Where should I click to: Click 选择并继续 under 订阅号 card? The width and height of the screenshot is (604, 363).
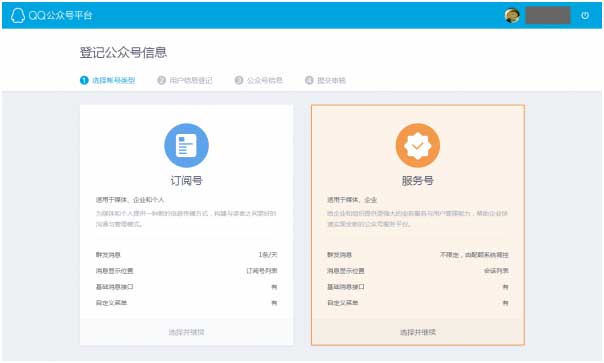click(x=186, y=332)
